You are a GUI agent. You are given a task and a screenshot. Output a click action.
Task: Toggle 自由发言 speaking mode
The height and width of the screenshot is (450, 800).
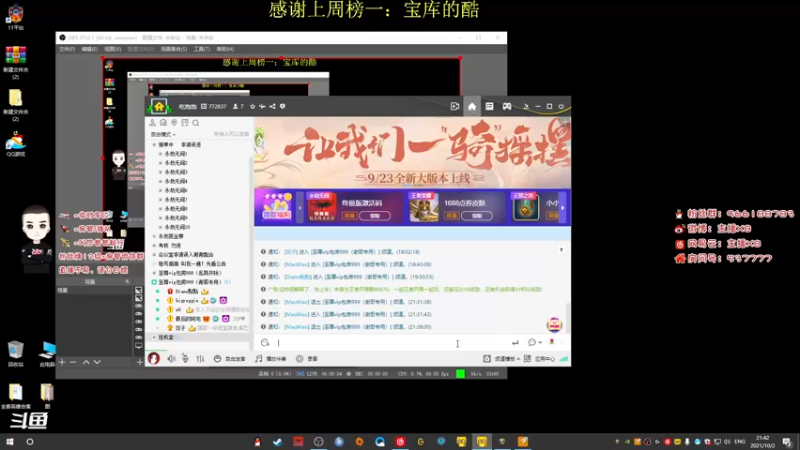(x=230, y=359)
